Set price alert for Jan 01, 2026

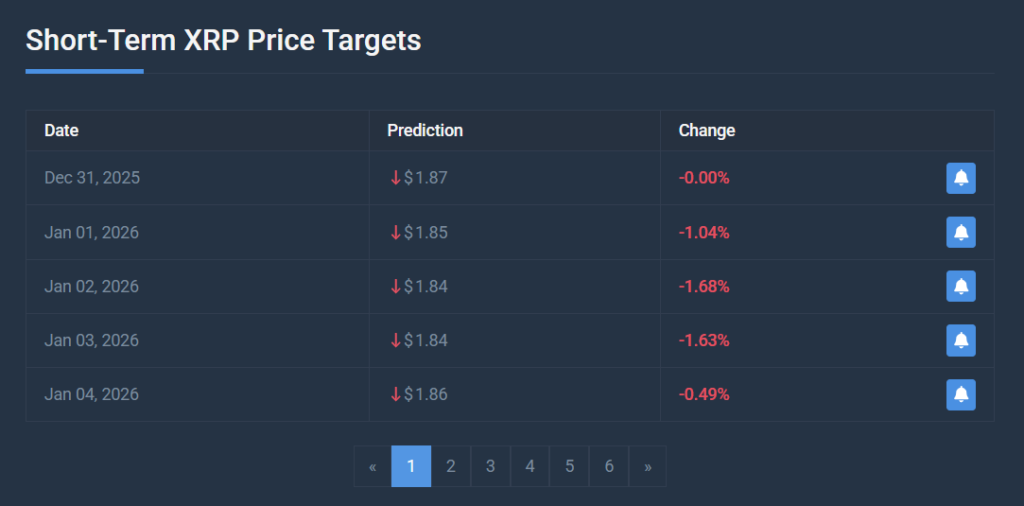tap(960, 232)
